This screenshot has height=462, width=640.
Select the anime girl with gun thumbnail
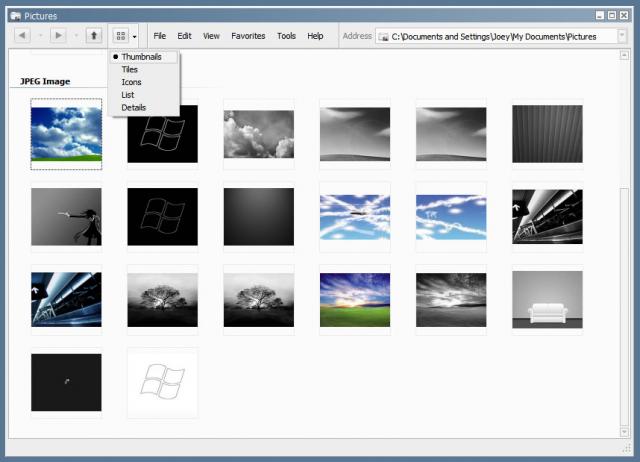click(x=66, y=217)
